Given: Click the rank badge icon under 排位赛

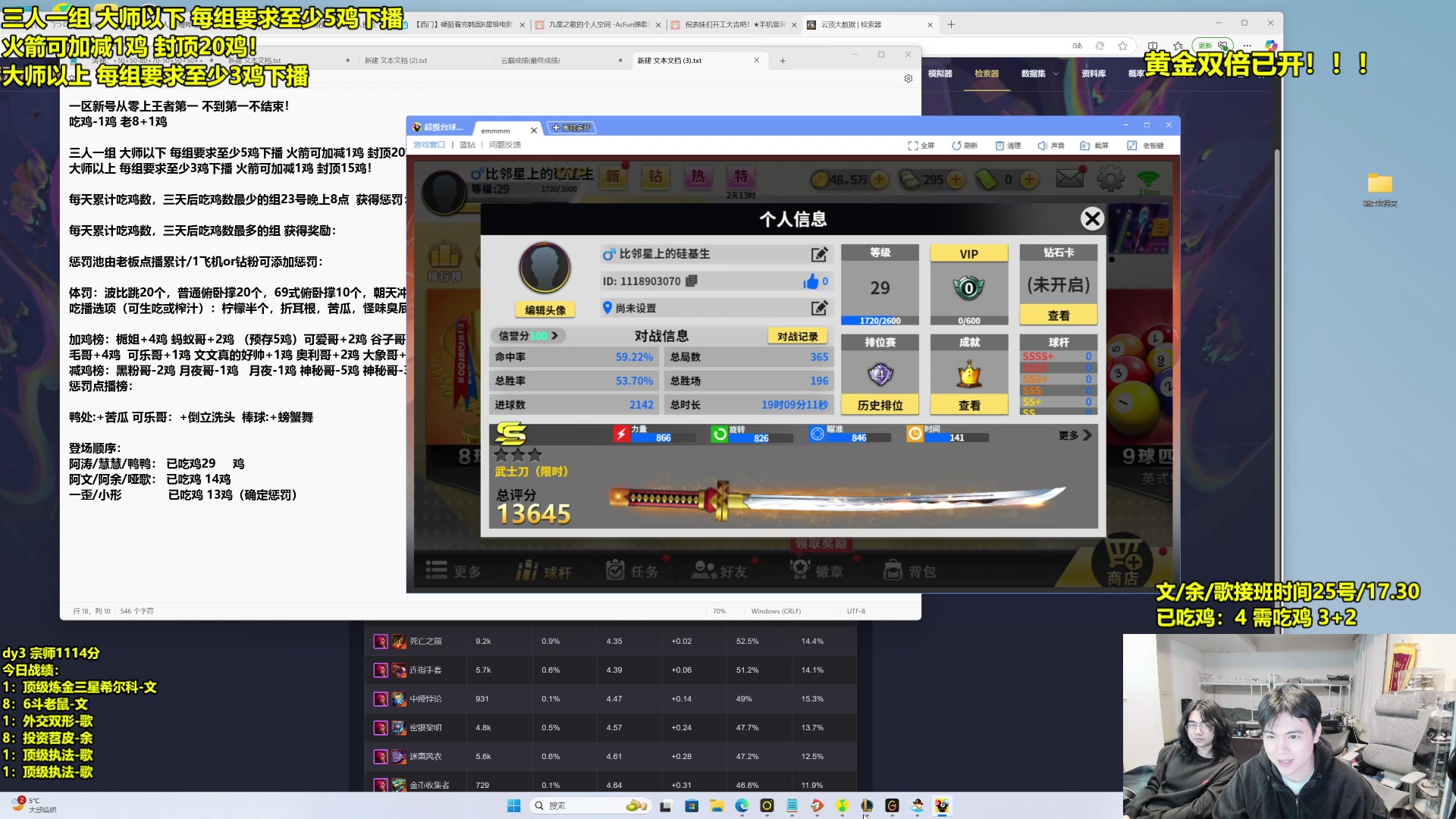Looking at the screenshot, I should pyautogui.click(x=880, y=373).
